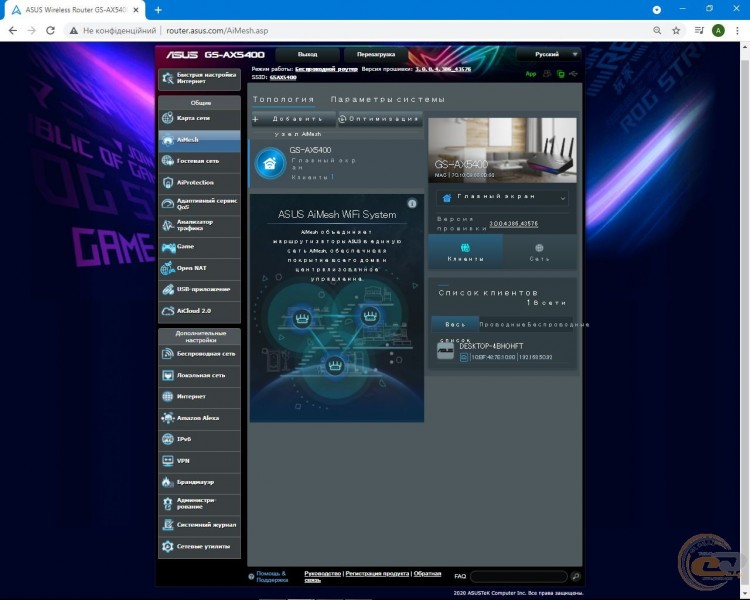
Task: Open Wireless settings (Беспроводная сеть)
Action: 199,354
